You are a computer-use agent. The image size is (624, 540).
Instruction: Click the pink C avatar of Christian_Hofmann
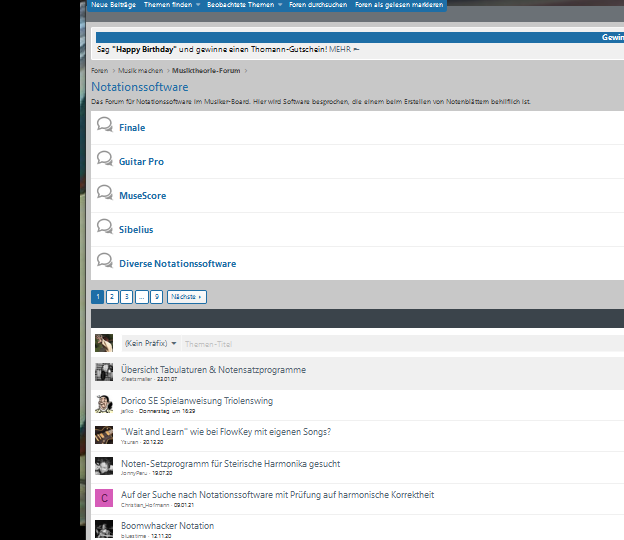coord(104,498)
